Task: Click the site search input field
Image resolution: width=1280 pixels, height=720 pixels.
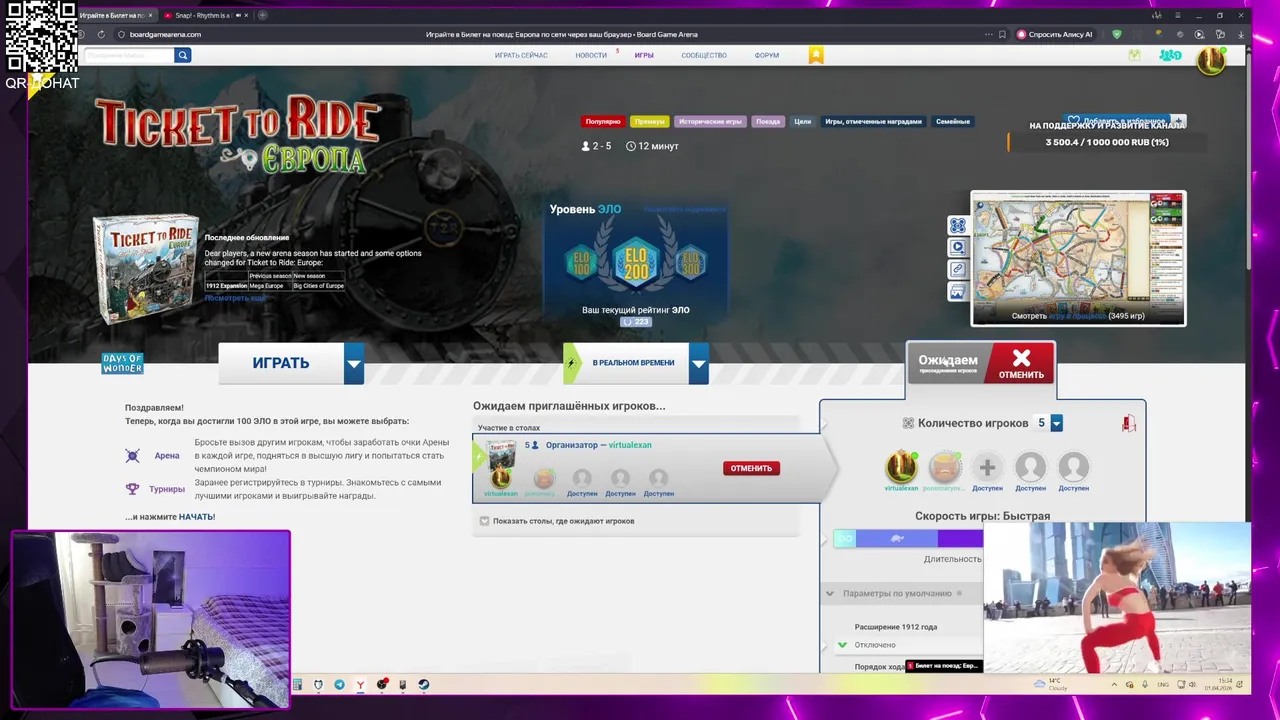Action: [x=129, y=55]
